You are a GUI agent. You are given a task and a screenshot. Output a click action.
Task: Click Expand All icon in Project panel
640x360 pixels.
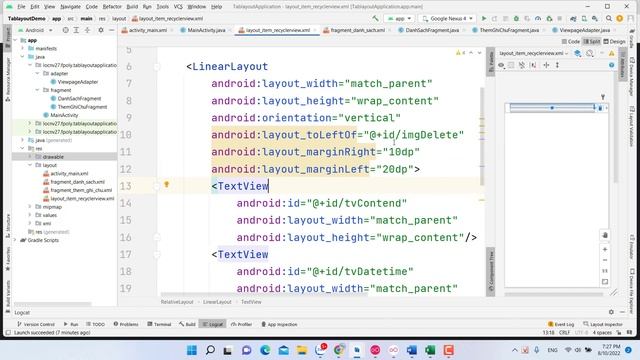pos(76,30)
